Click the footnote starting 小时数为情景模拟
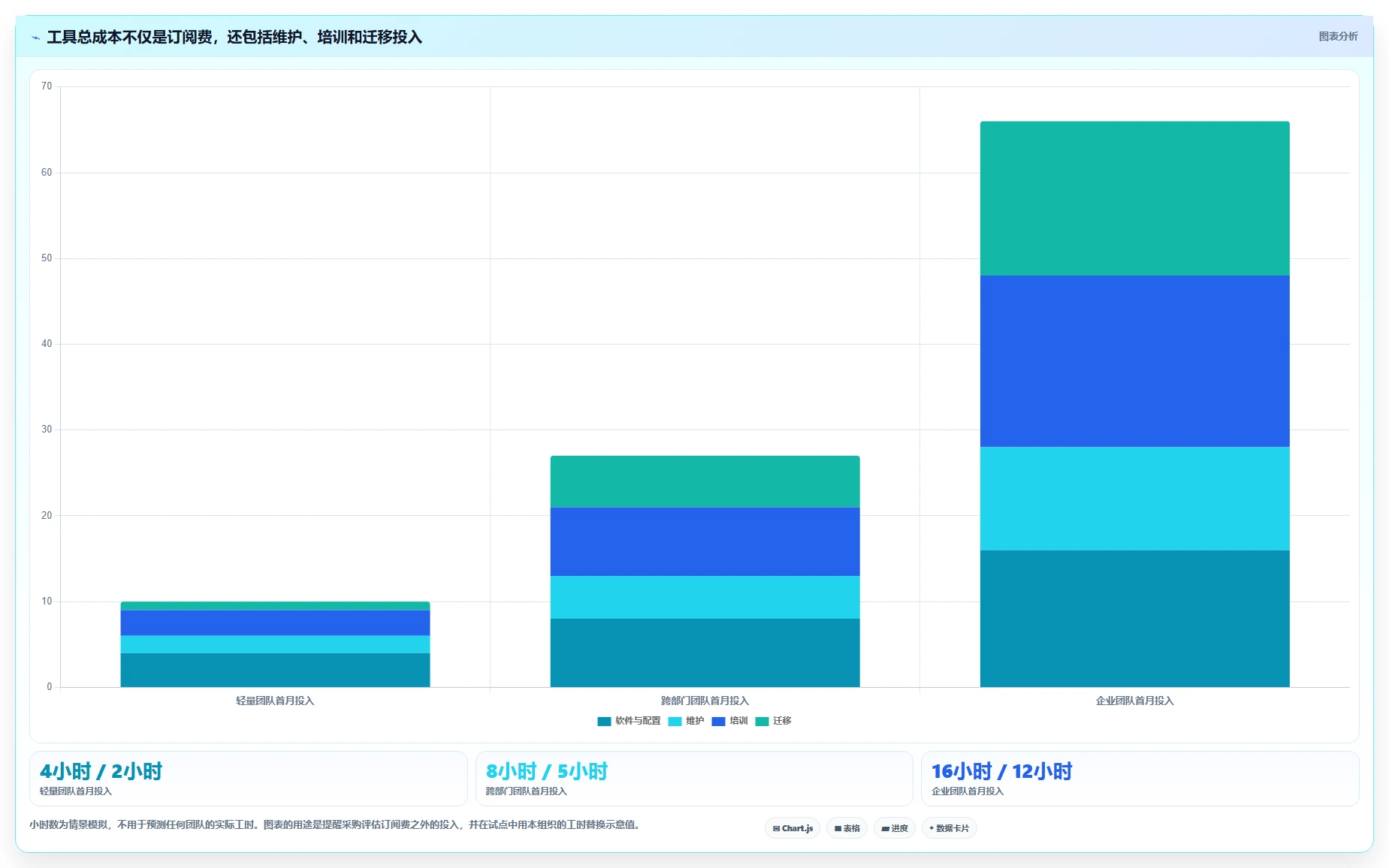The image size is (1389, 868). coord(334,824)
